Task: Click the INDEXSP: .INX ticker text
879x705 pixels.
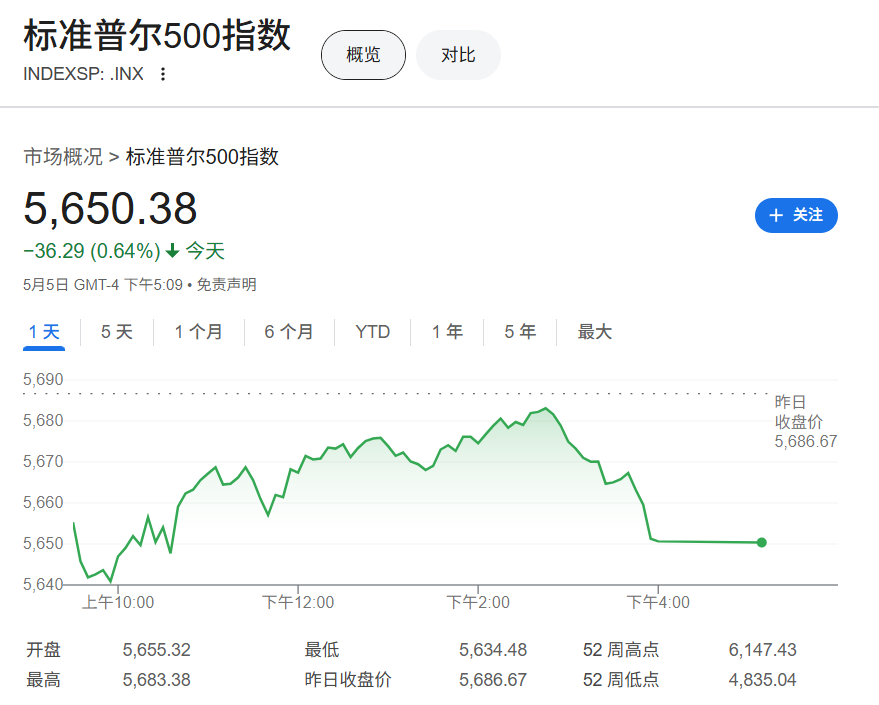Action: click(84, 74)
